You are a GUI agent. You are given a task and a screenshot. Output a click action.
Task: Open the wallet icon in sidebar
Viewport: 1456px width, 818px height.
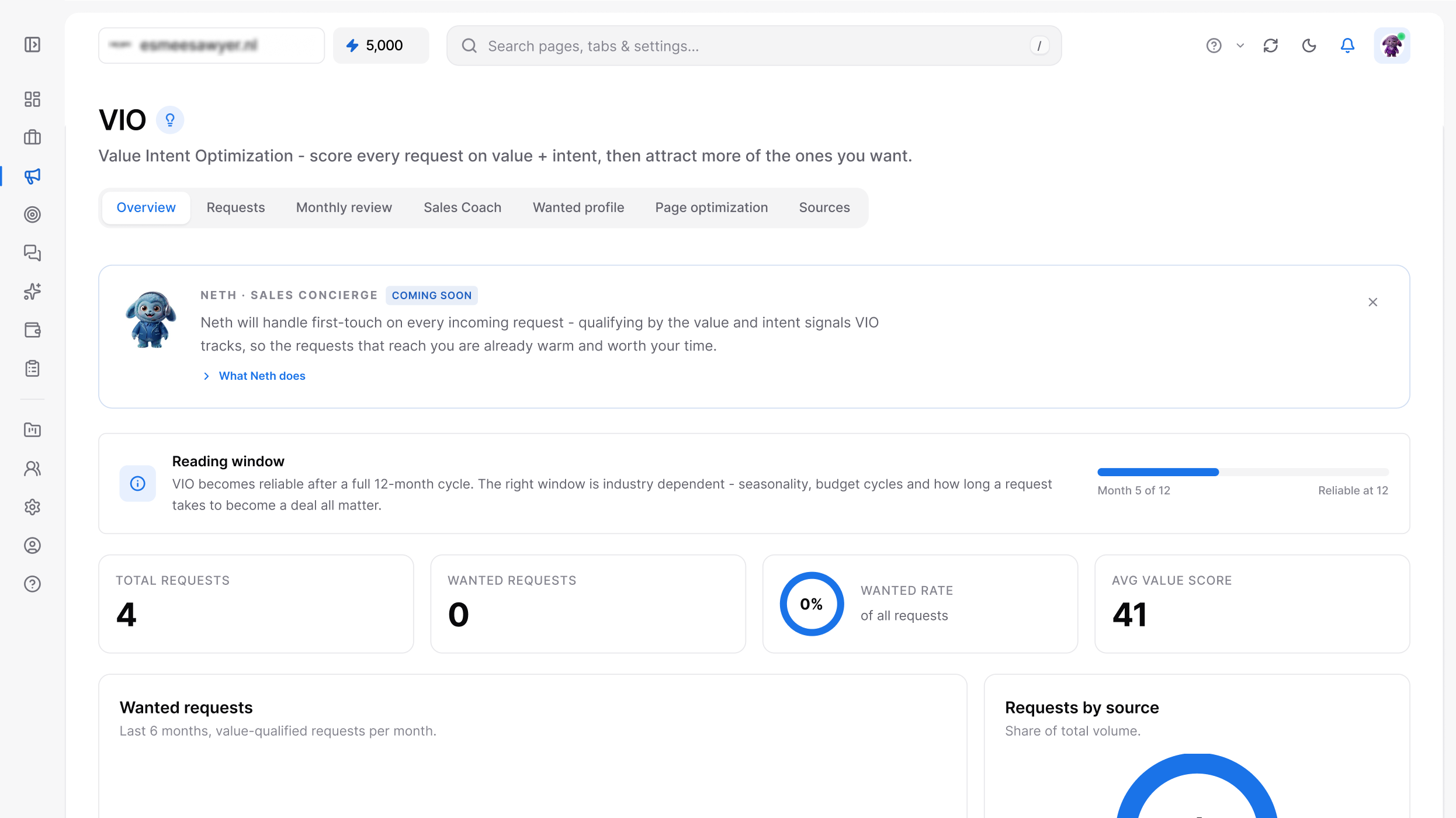point(33,330)
